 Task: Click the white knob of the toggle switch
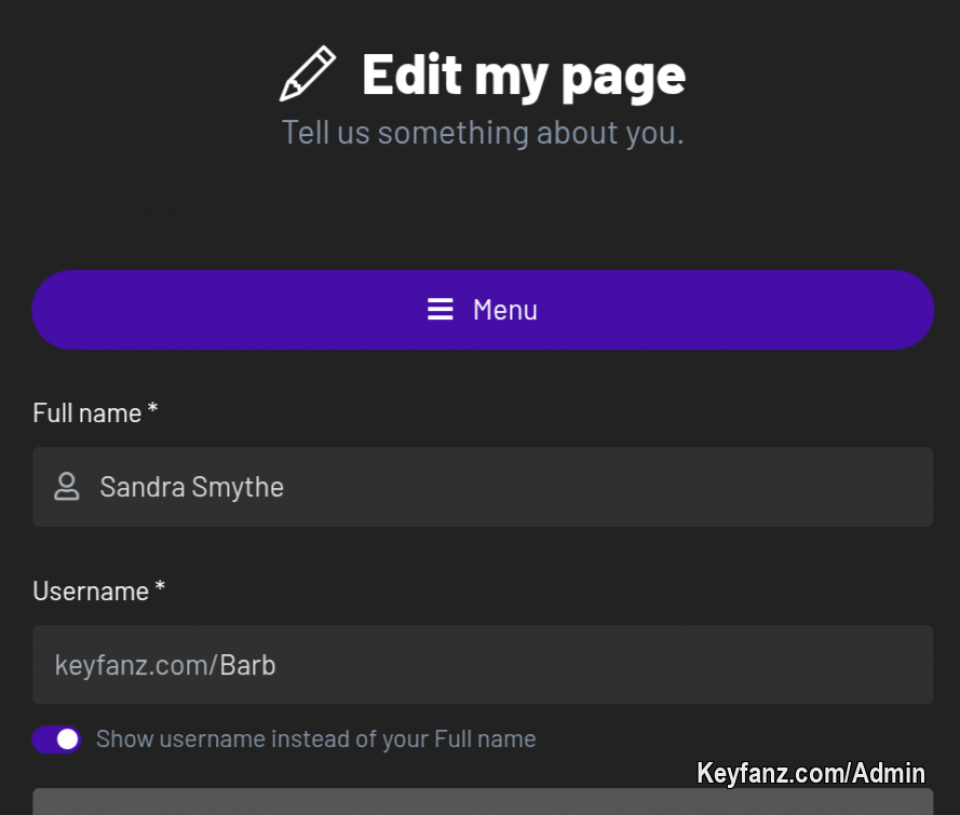[67, 739]
